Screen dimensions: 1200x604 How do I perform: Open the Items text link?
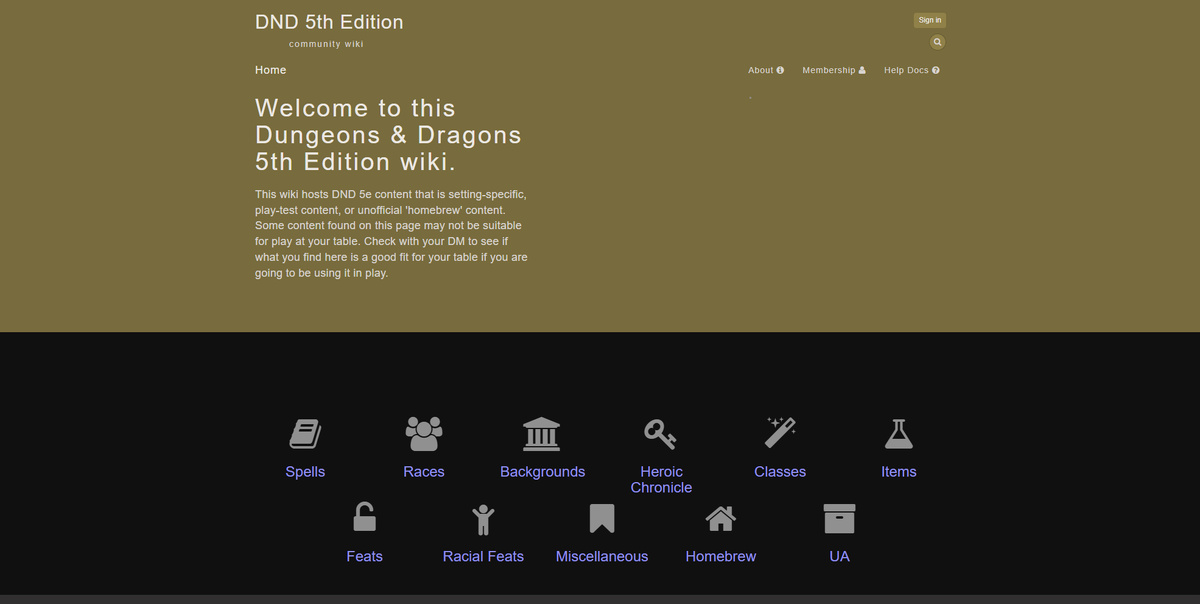click(x=899, y=472)
